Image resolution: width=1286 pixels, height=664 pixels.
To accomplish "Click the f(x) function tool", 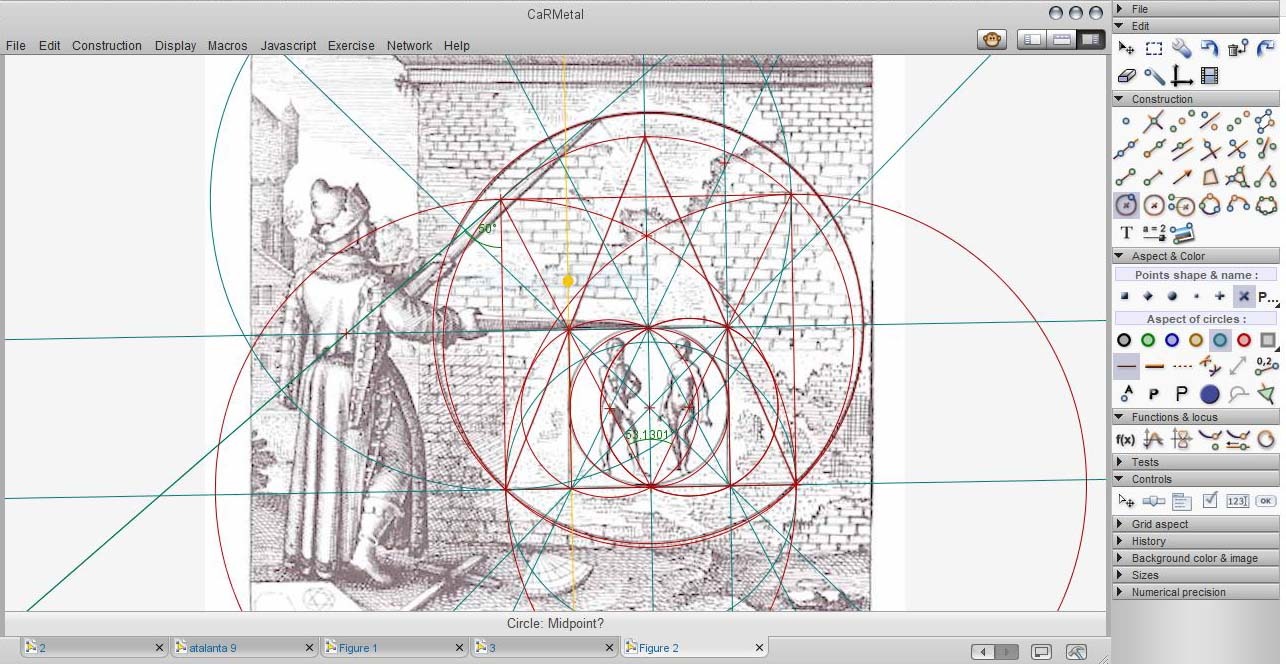I will click(x=1126, y=439).
